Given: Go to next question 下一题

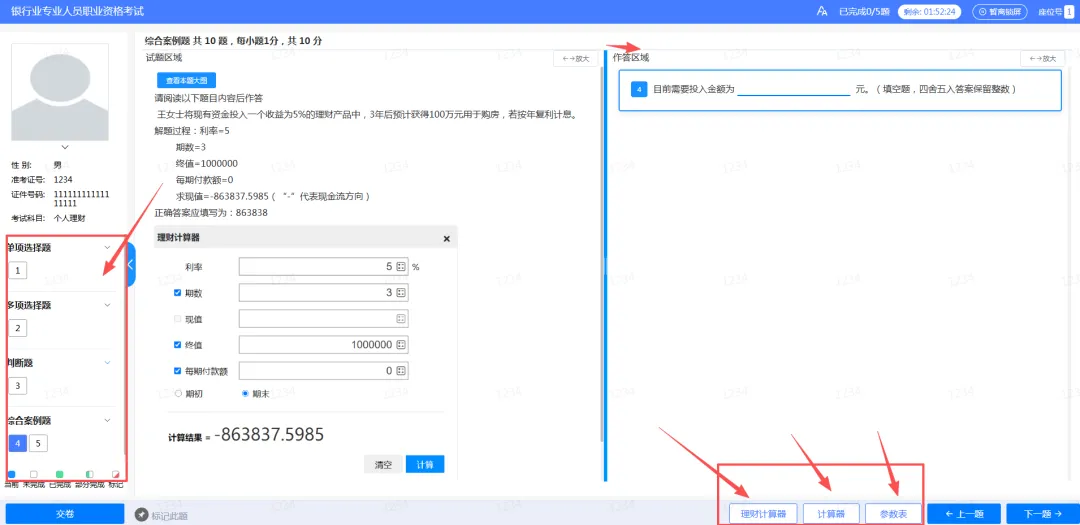Looking at the screenshot, I should (x=1043, y=514).
